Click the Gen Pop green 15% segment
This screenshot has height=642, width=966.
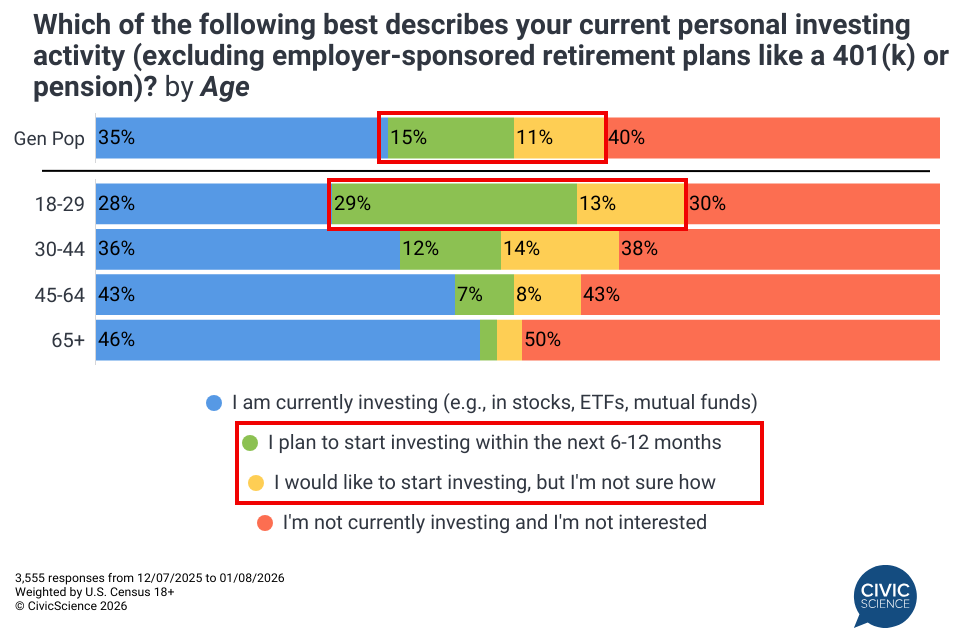[x=450, y=138]
